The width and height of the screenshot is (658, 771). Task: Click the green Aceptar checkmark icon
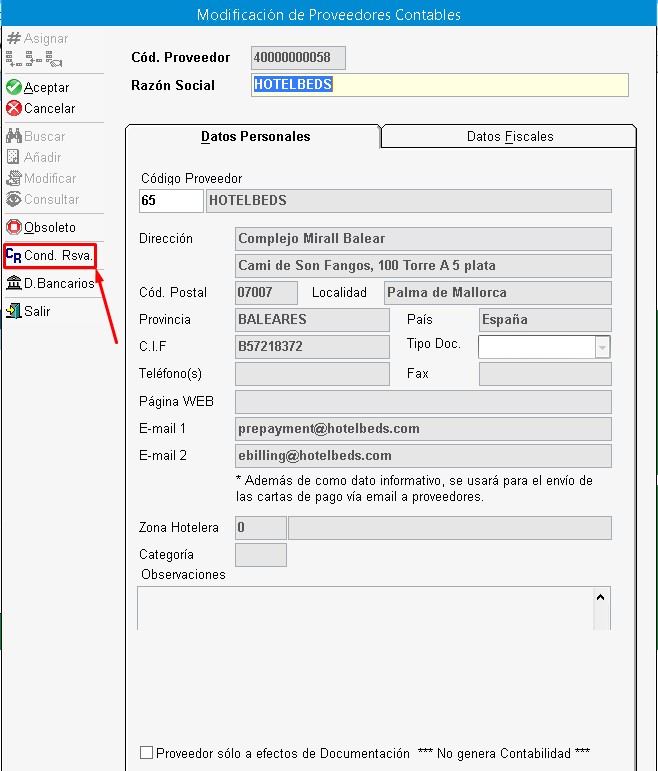pos(14,88)
